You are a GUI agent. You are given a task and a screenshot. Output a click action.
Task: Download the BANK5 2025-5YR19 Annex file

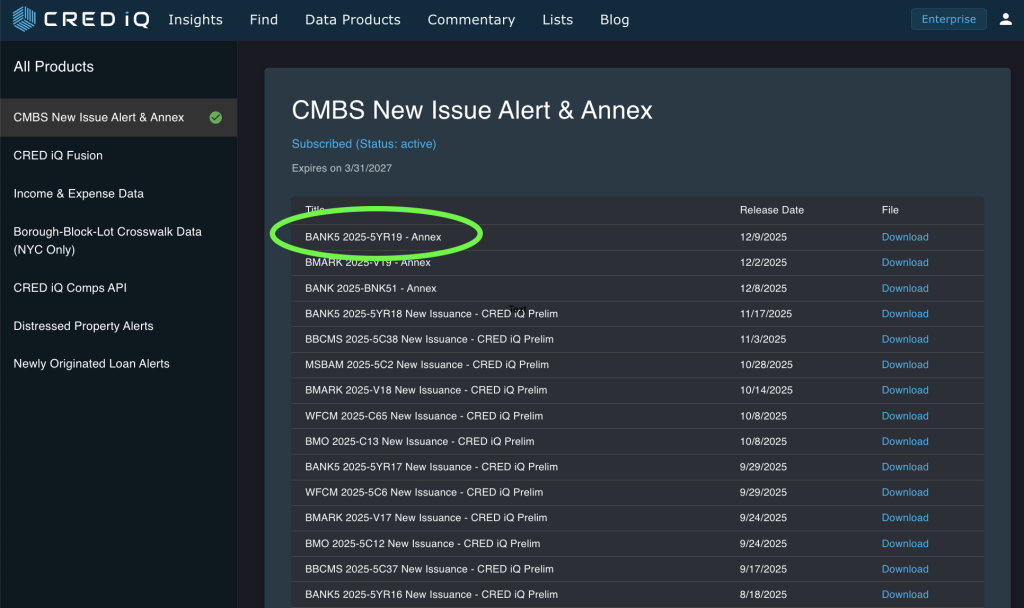pyautogui.click(x=904, y=237)
